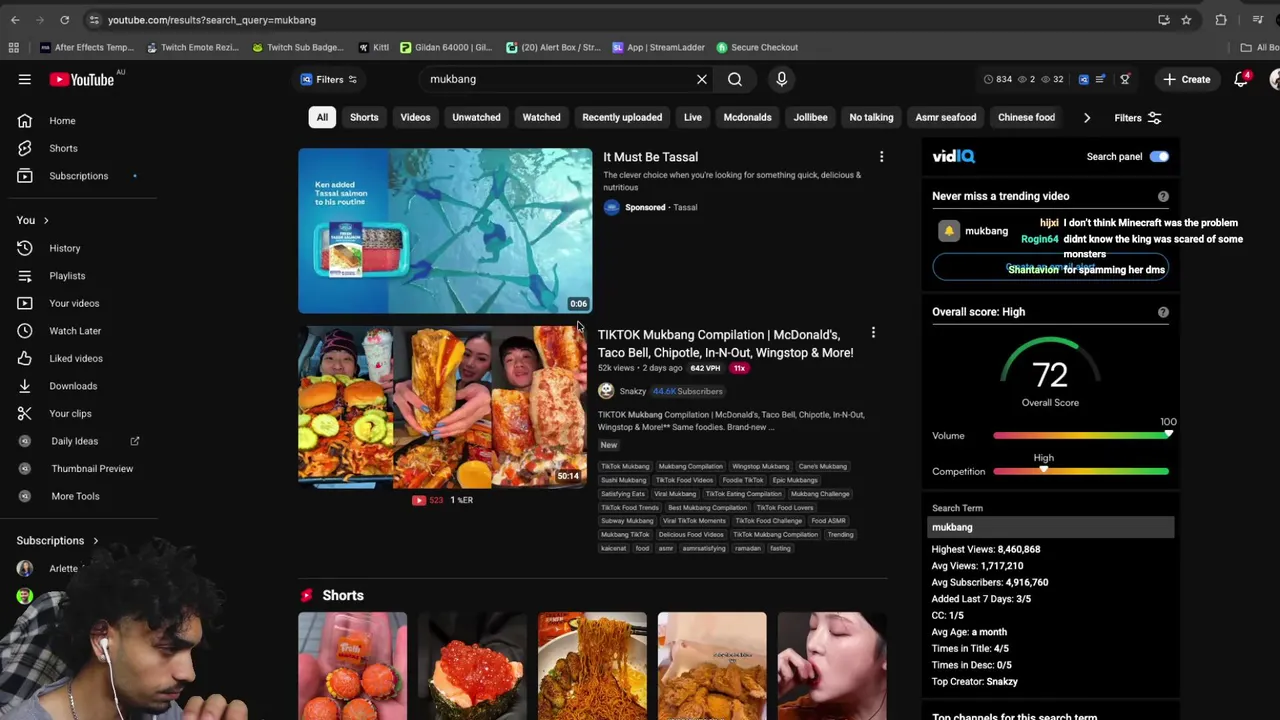Click the browser address bar URL
This screenshot has width=1280, height=720.
pyautogui.click(x=212, y=20)
